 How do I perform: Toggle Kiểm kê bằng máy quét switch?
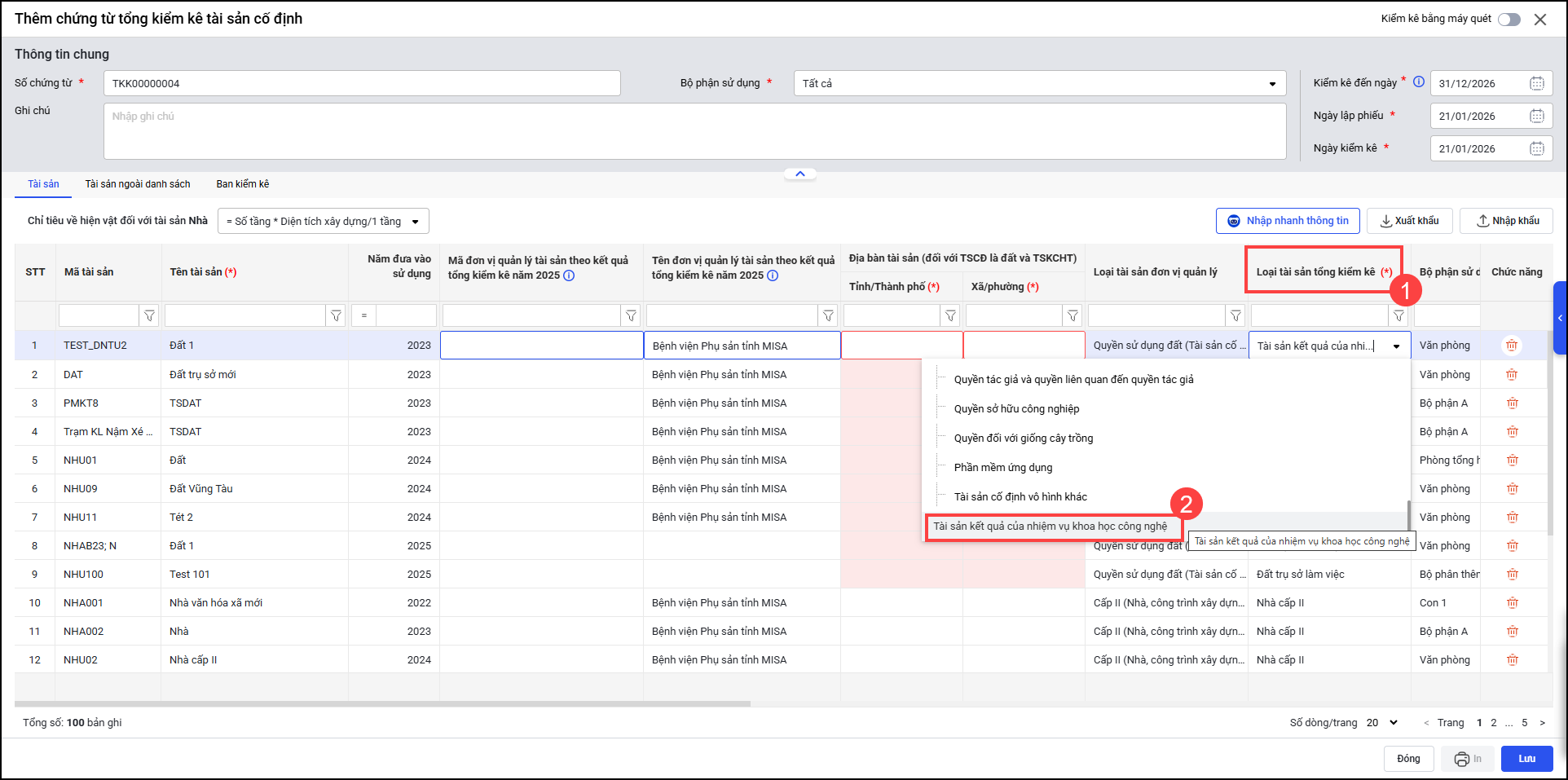click(1509, 20)
